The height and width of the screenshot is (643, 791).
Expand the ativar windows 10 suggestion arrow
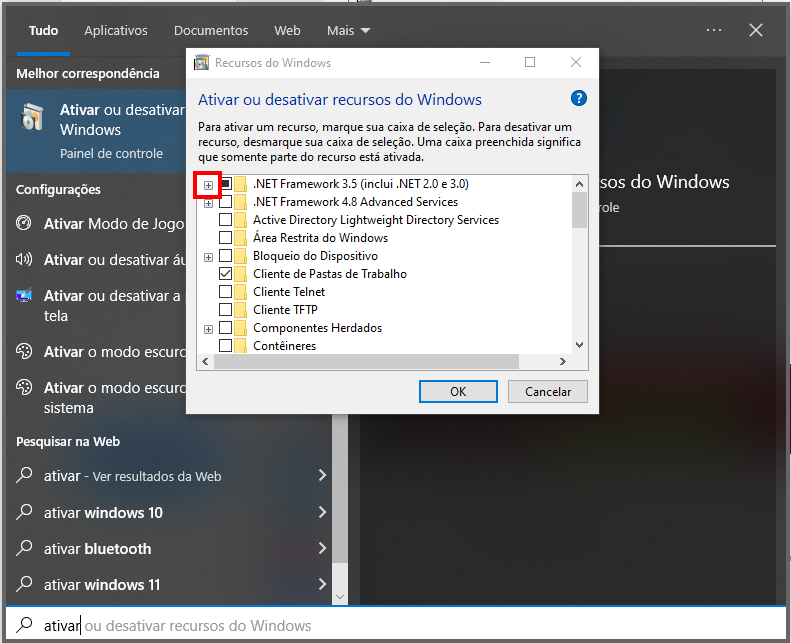[x=322, y=512]
